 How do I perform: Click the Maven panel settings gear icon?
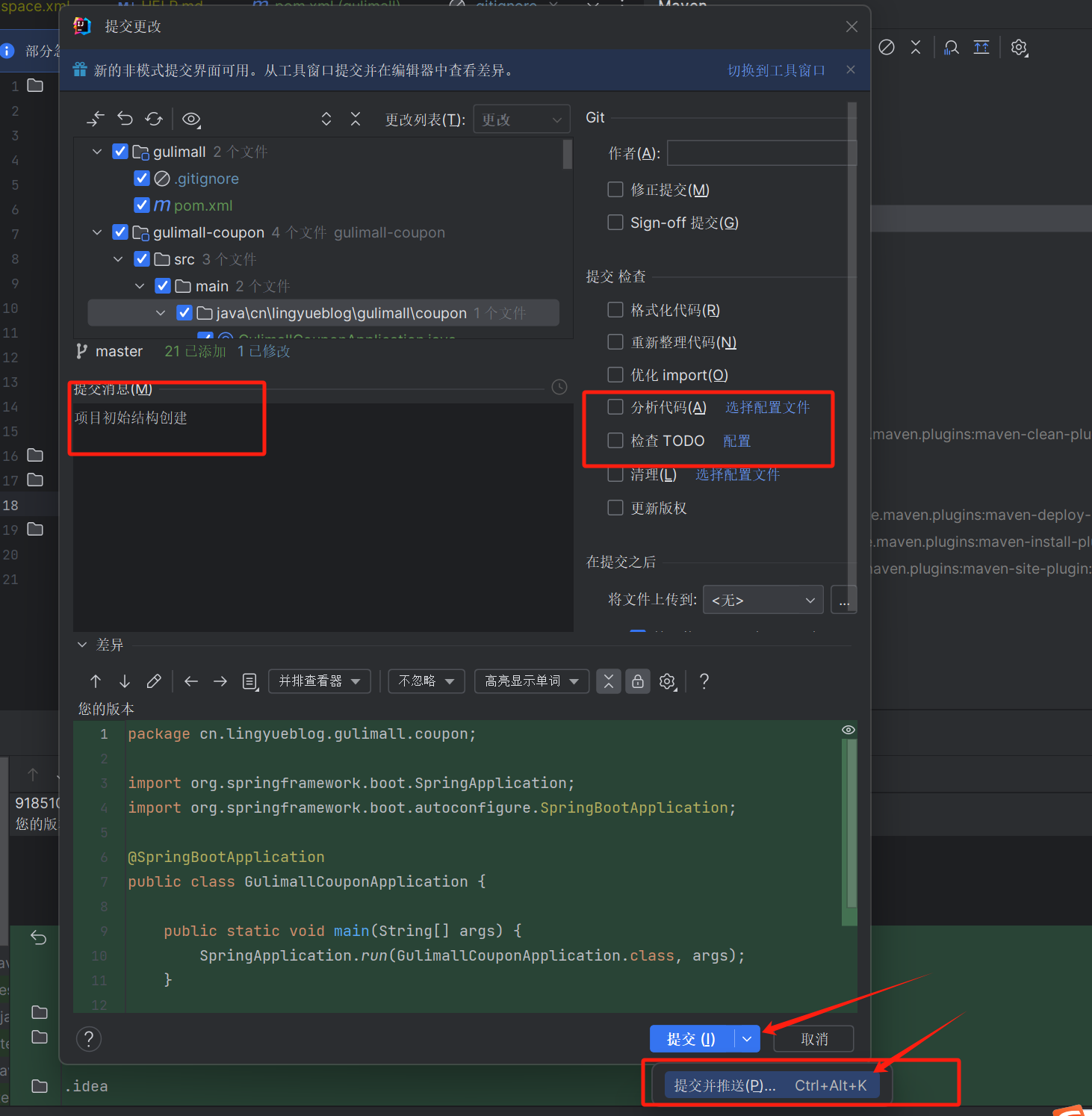tap(1019, 48)
